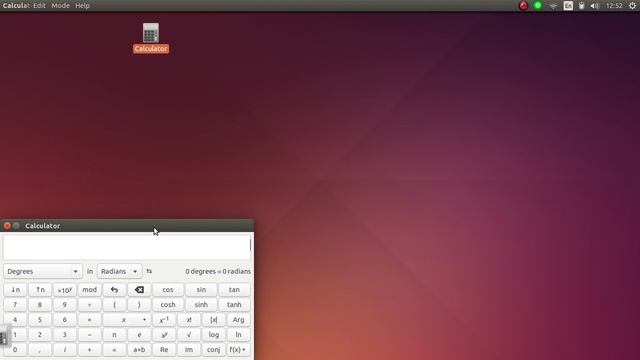Click the ln natural logarithm button
This screenshot has height=360, width=640.
point(238,335)
